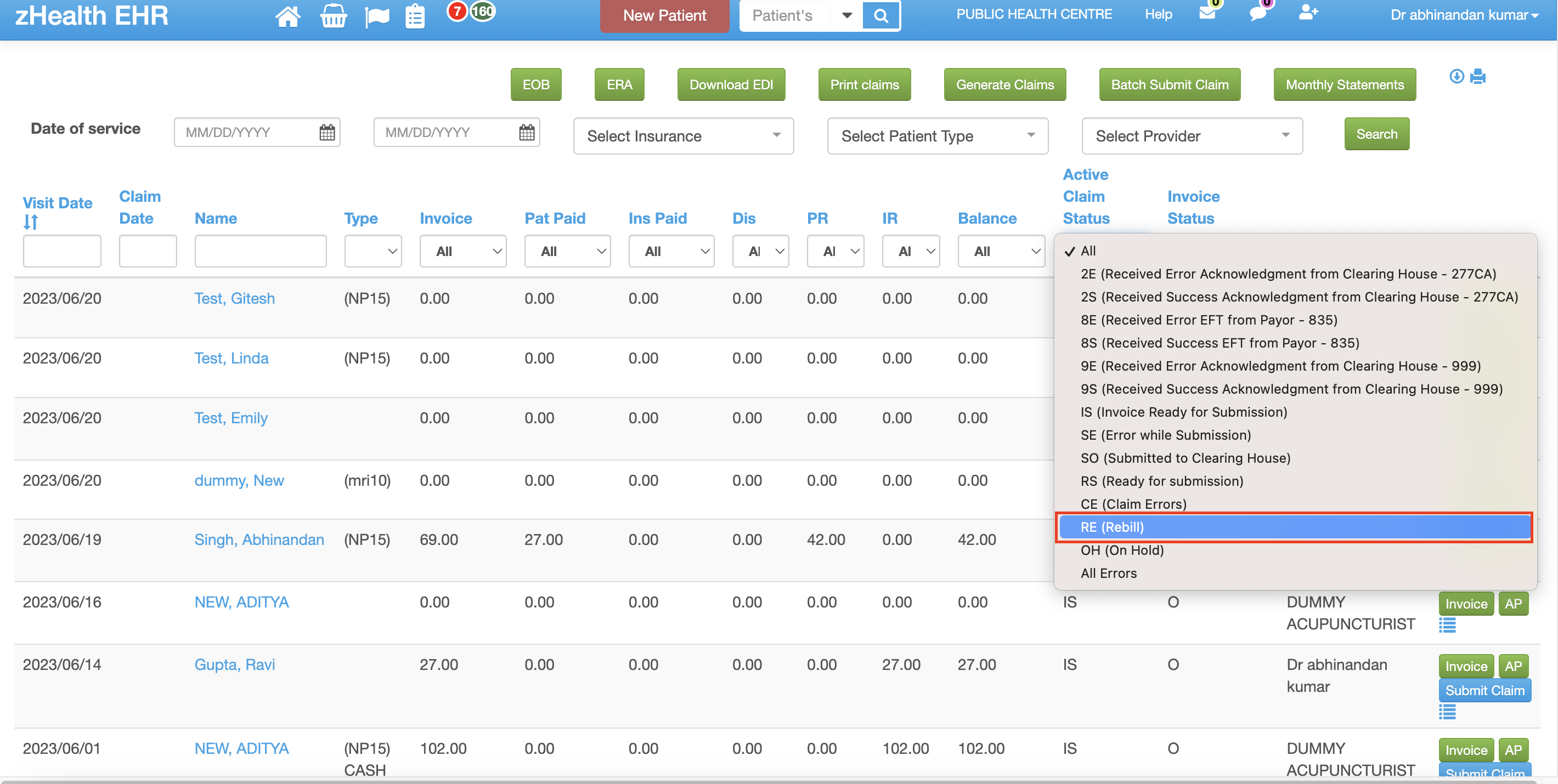Select RE (Rebill) option
This screenshot has width=1558, height=784.
1294,527
